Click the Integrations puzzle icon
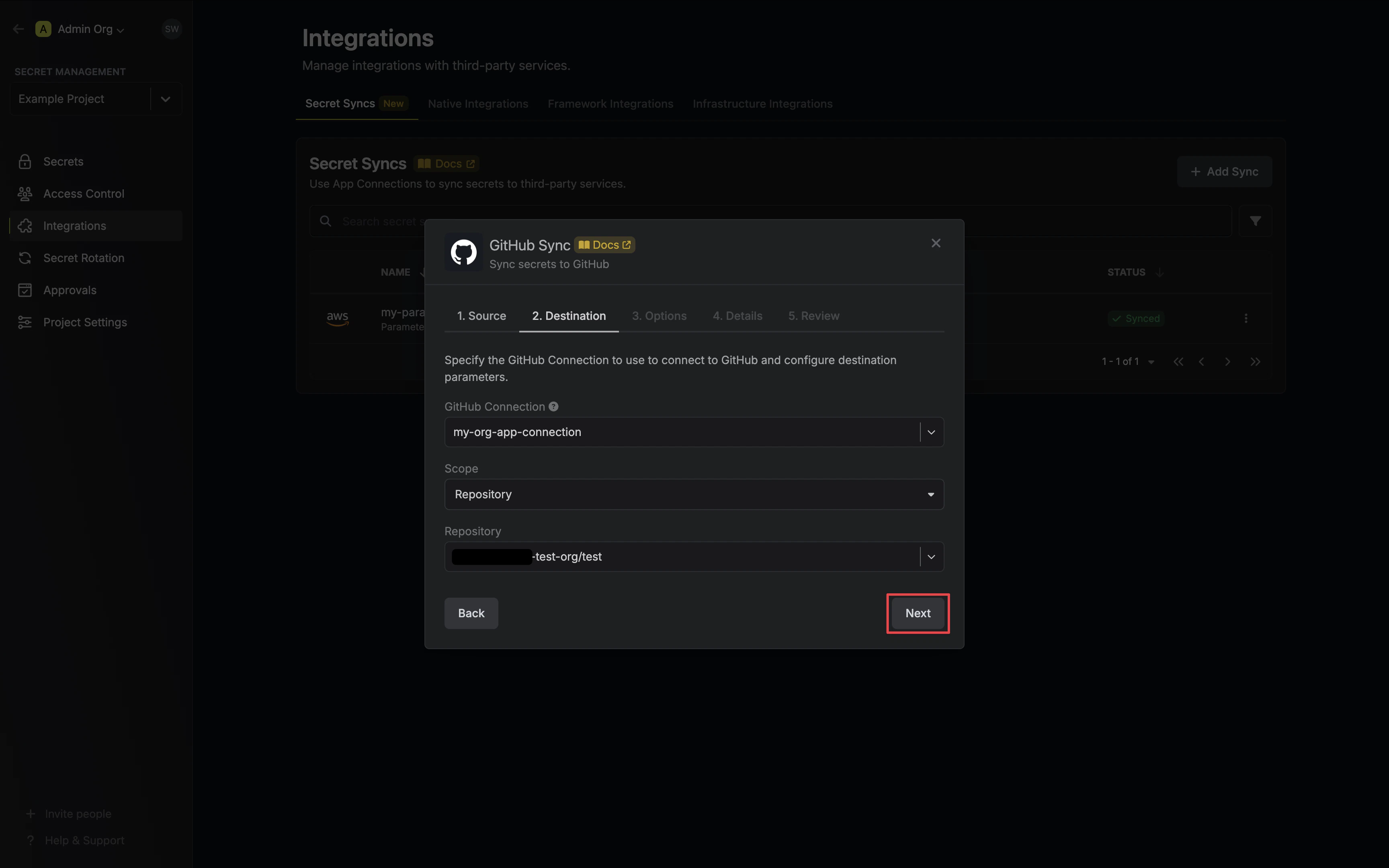 point(25,225)
